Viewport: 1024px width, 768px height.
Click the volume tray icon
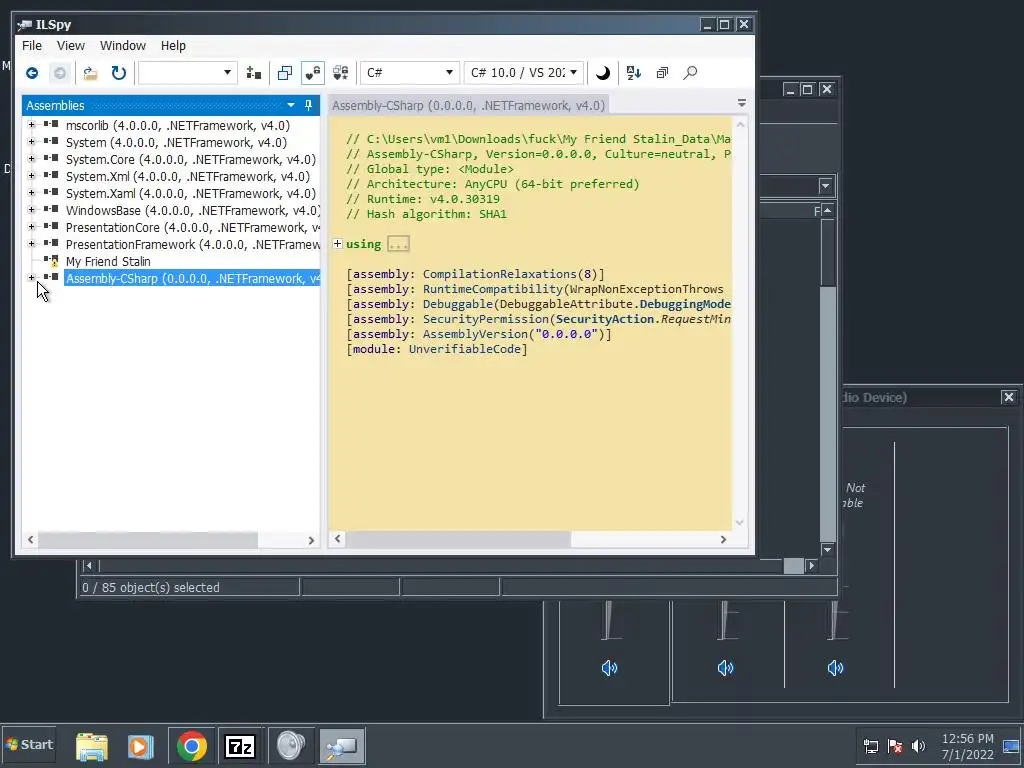pyautogui.click(x=918, y=746)
